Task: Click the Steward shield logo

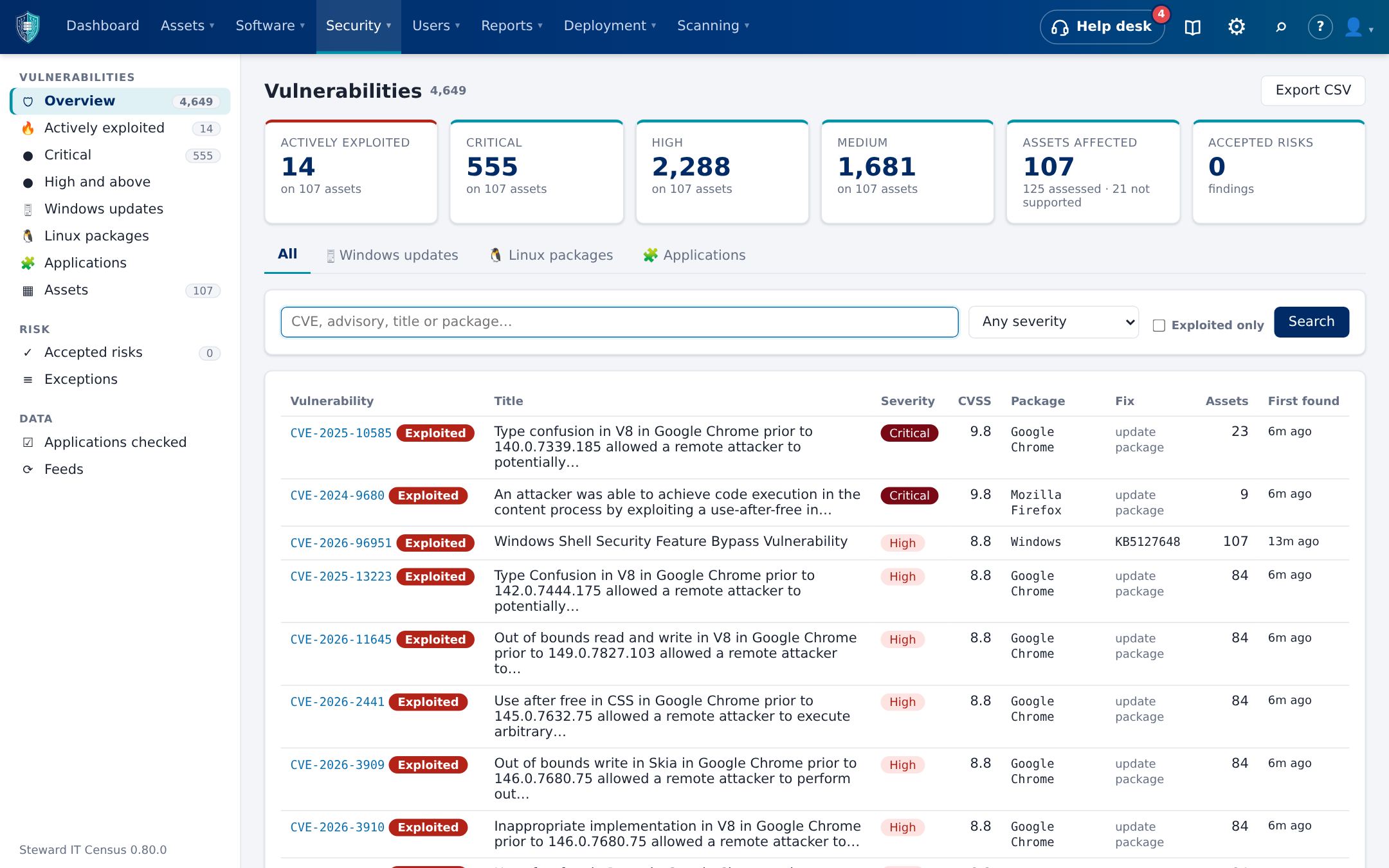Action: pos(28,27)
